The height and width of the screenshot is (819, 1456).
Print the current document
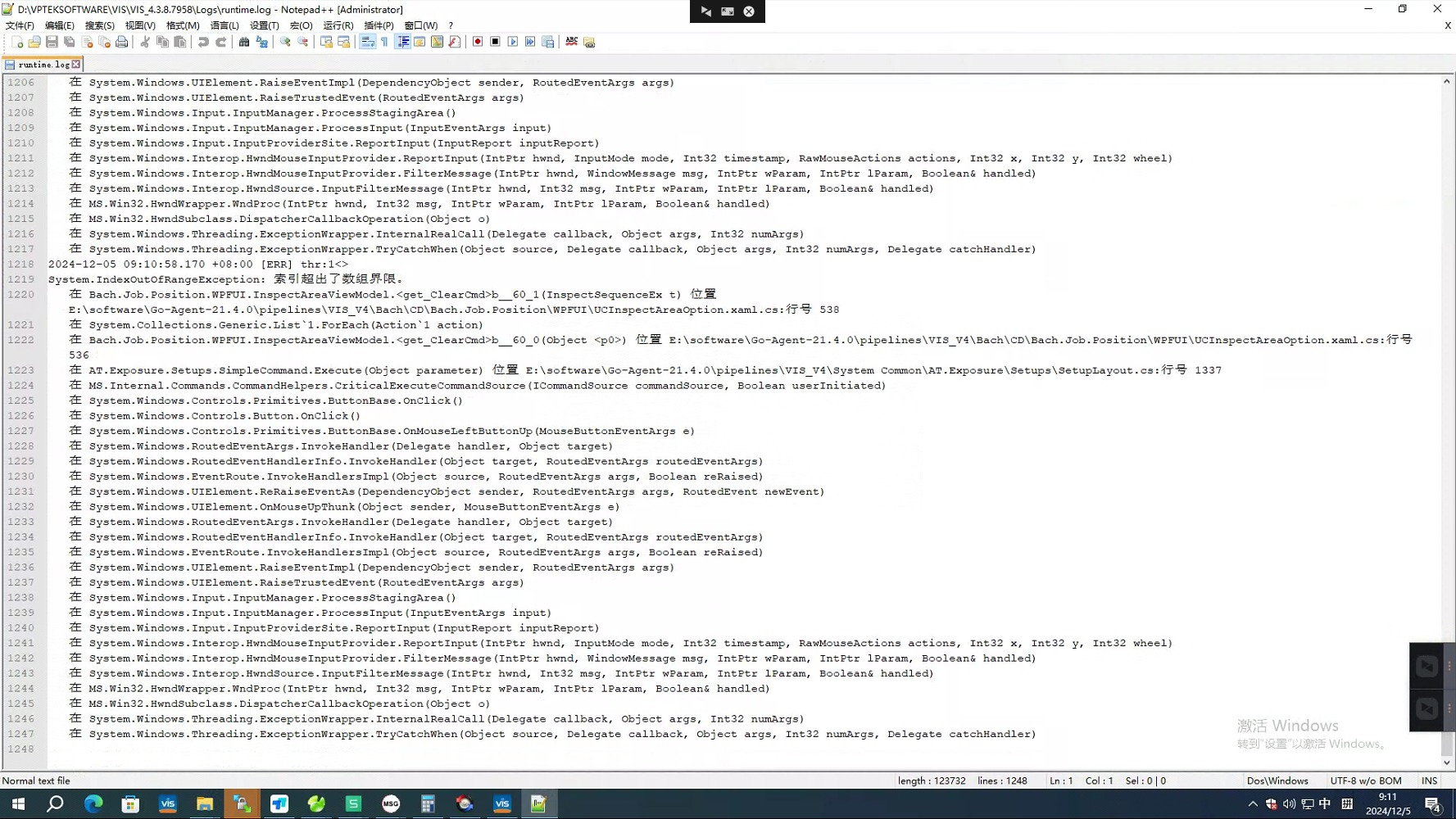pyautogui.click(x=122, y=42)
